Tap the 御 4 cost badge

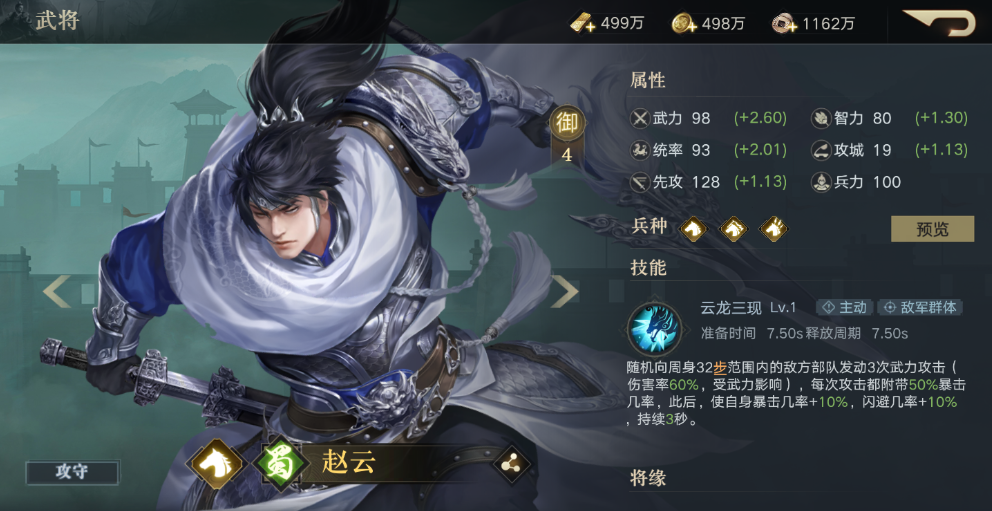567,136
